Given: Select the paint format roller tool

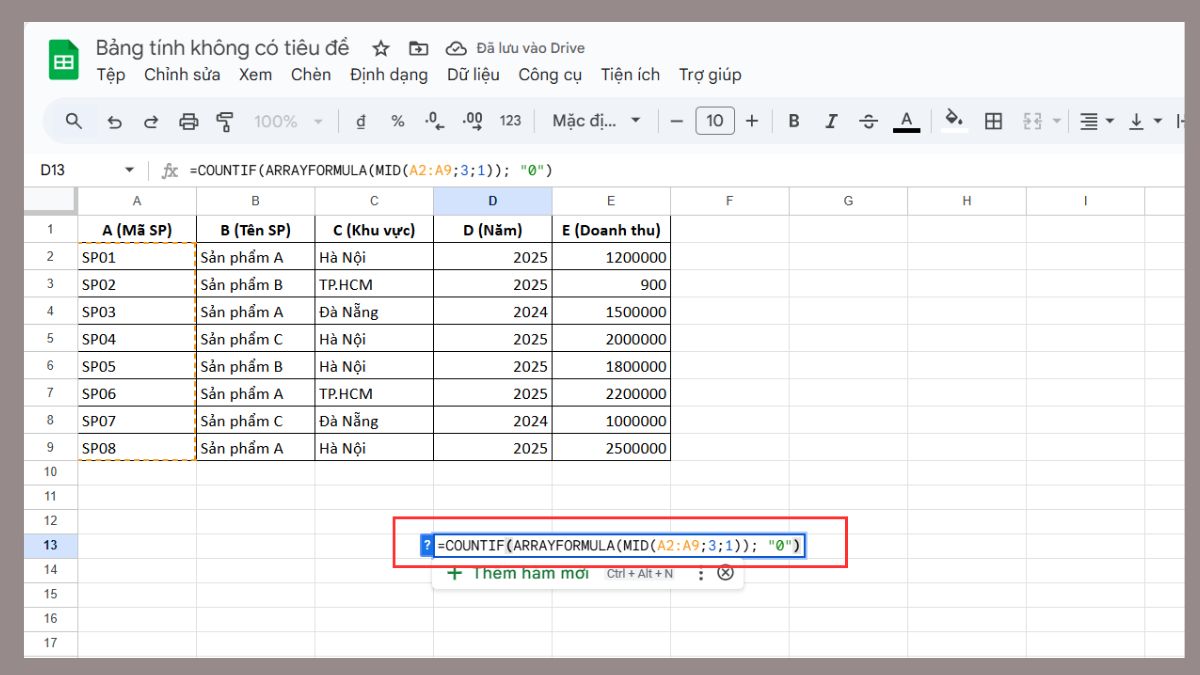Looking at the screenshot, I should (x=225, y=121).
